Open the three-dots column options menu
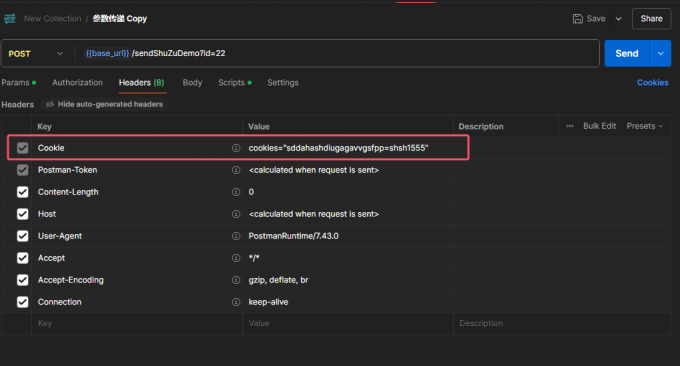The width and height of the screenshot is (680, 366). 570,126
